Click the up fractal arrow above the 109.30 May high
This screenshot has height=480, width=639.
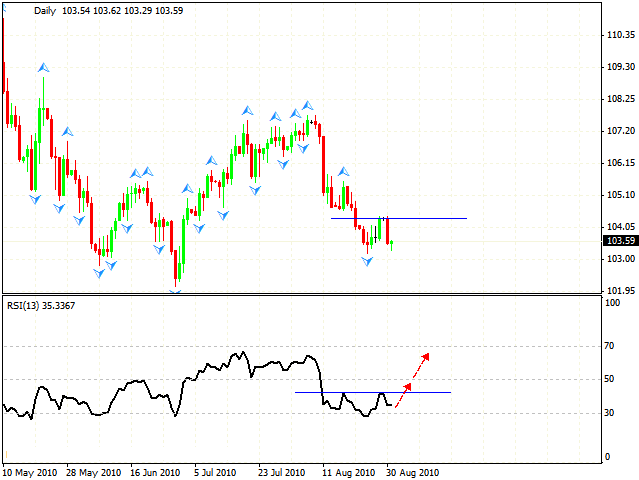(x=44, y=68)
